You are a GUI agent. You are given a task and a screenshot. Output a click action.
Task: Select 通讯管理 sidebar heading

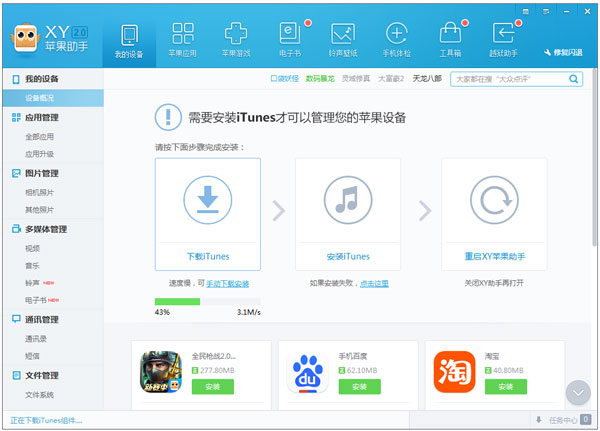coord(42,320)
